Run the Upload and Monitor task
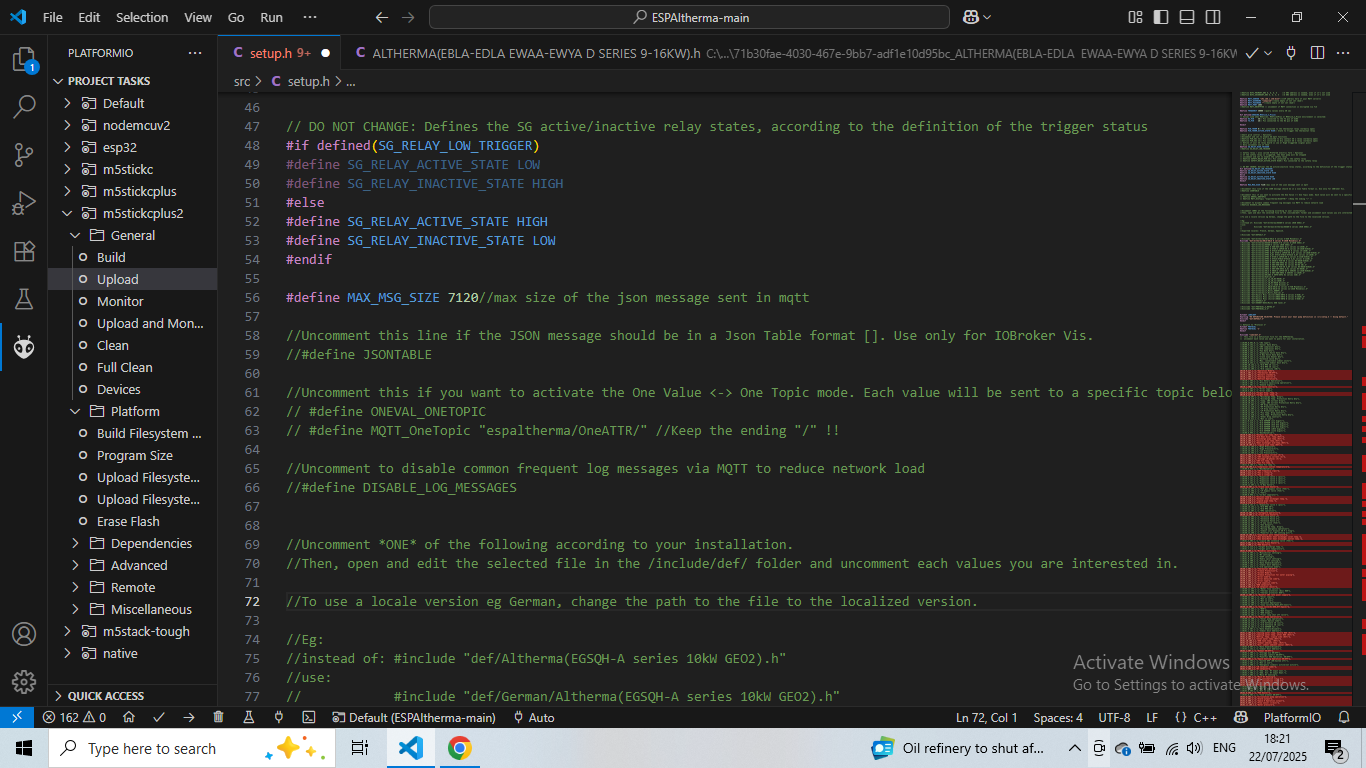The height and width of the screenshot is (768, 1366). coord(149,323)
